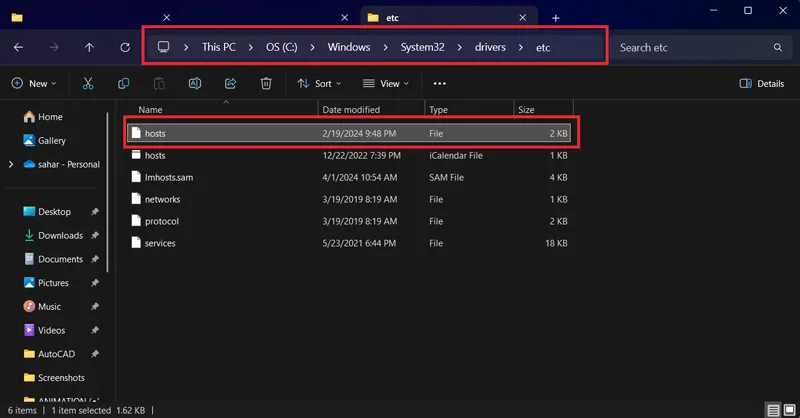Image resolution: width=800 pixels, height=418 pixels.
Task: Open Videos in the sidebar
Action: 44,330
